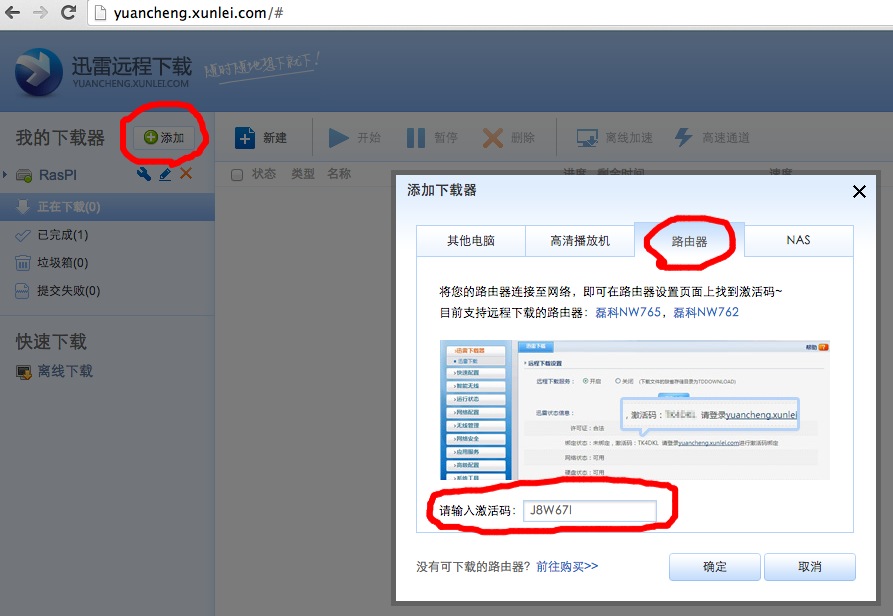This screenshot has height=616, width=893.
Task: Click the Xunlei remote download logo
Action: (x=40, y=72)
